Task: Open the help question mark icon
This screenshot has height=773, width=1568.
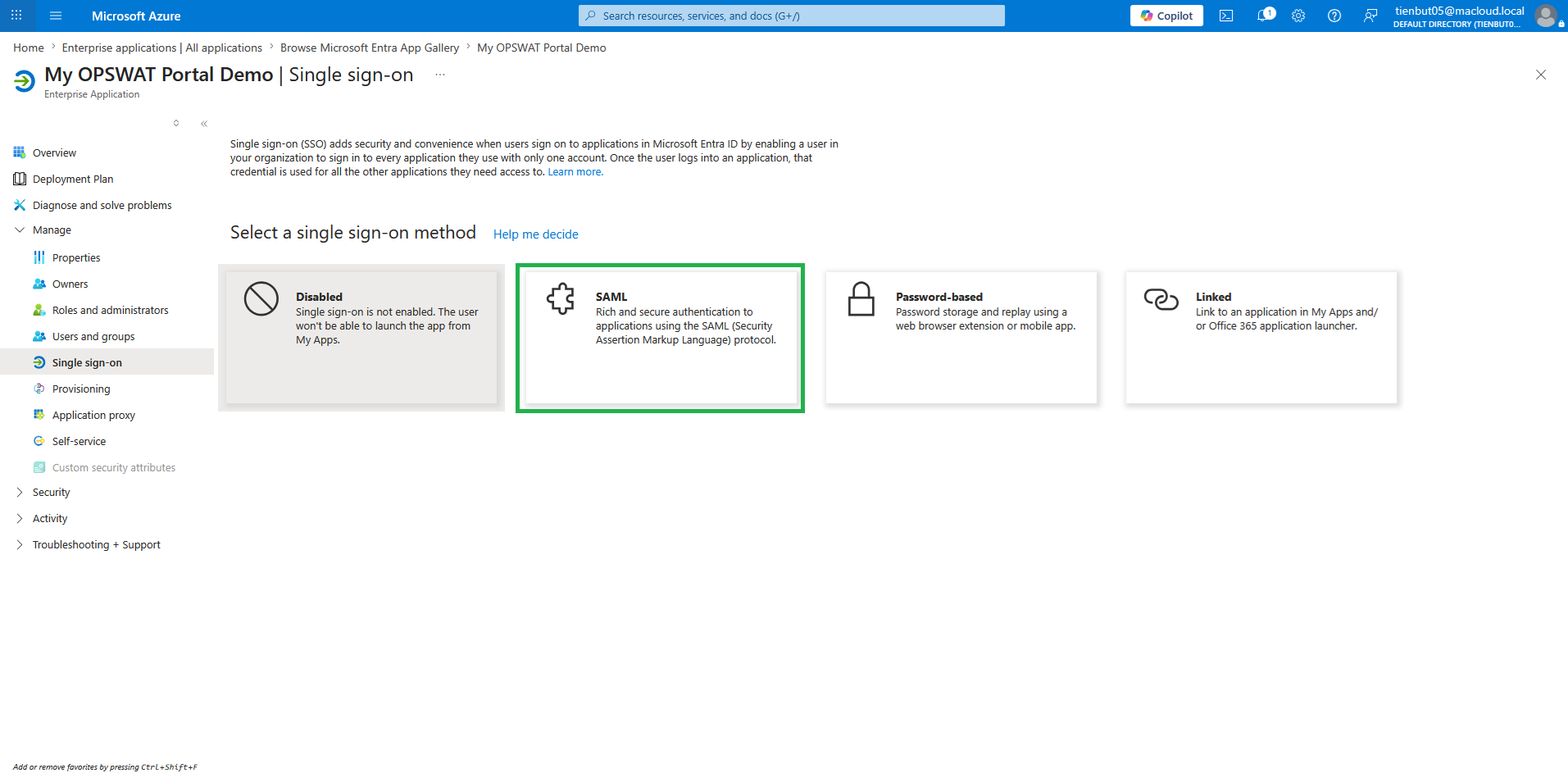Action: click(x=1334, y=16)
